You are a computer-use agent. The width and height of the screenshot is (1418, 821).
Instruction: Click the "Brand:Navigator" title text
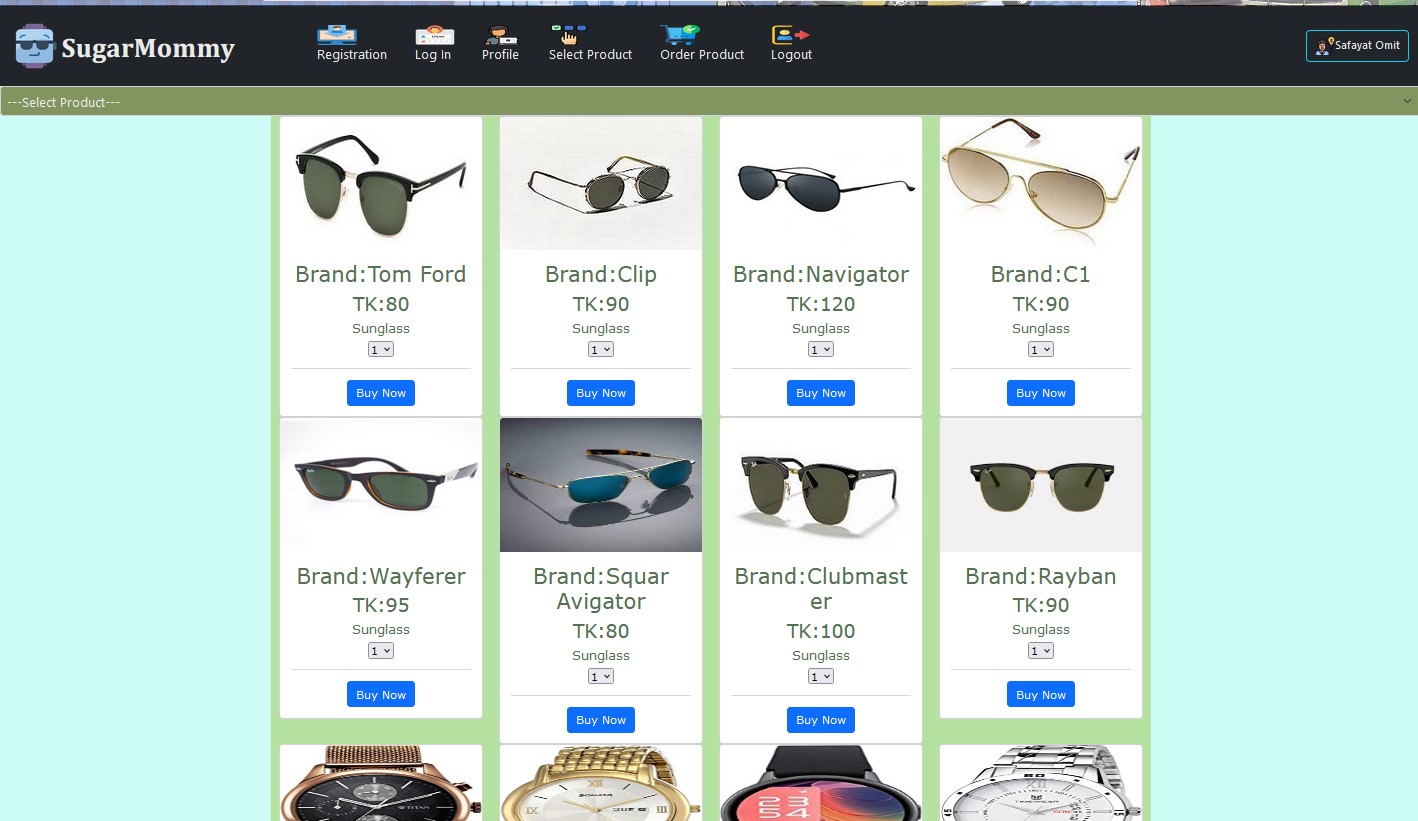point(821,274)
